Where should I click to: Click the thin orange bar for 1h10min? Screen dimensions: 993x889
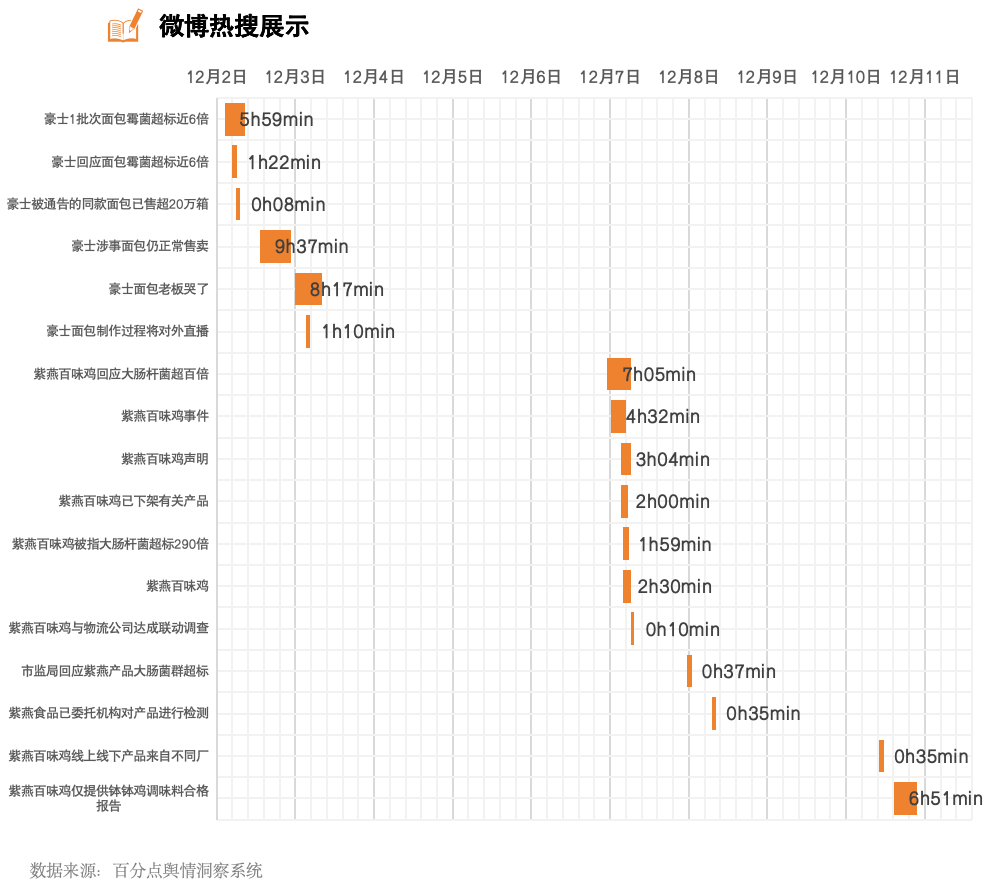308,331
